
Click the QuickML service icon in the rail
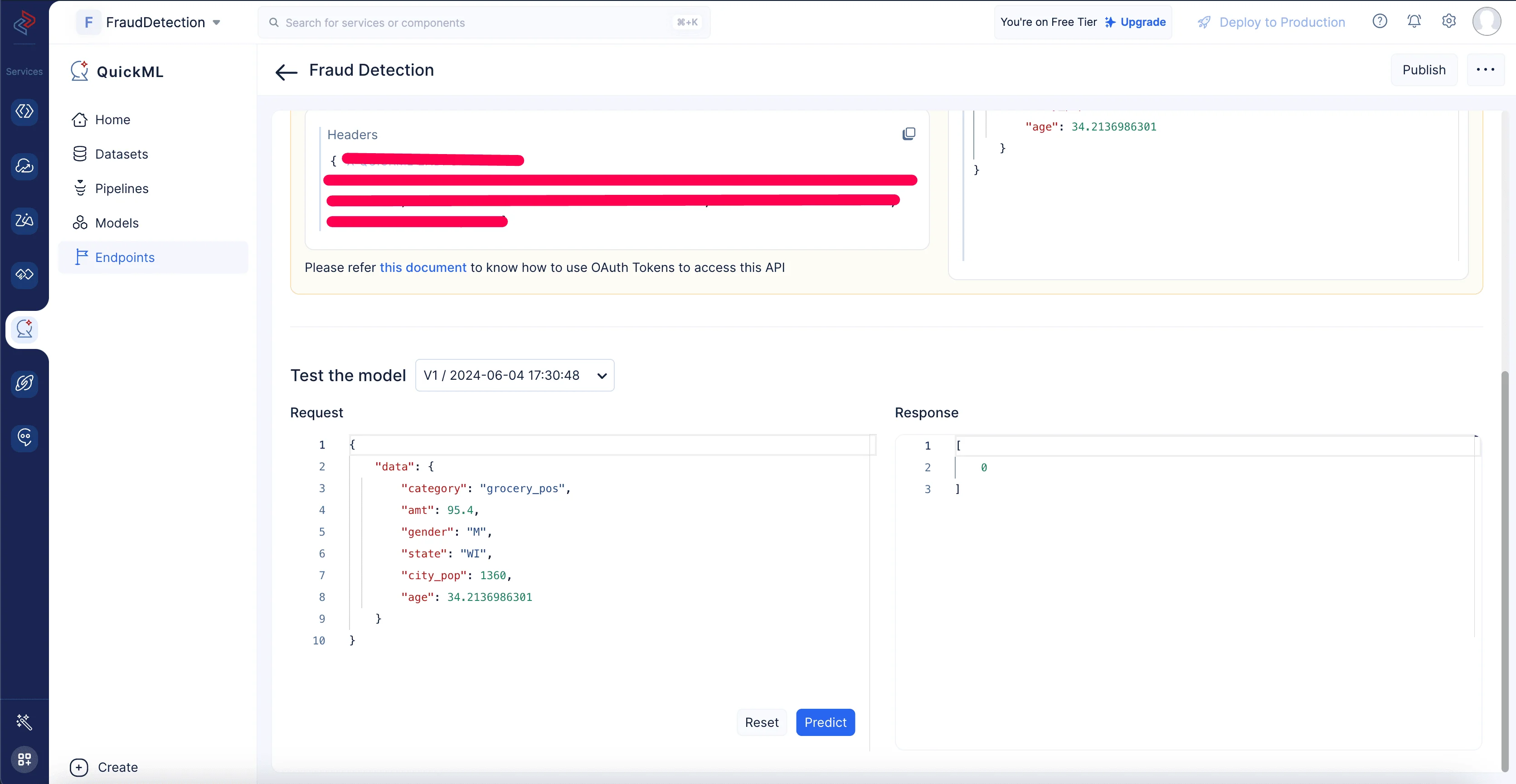(x=24, y=329)
